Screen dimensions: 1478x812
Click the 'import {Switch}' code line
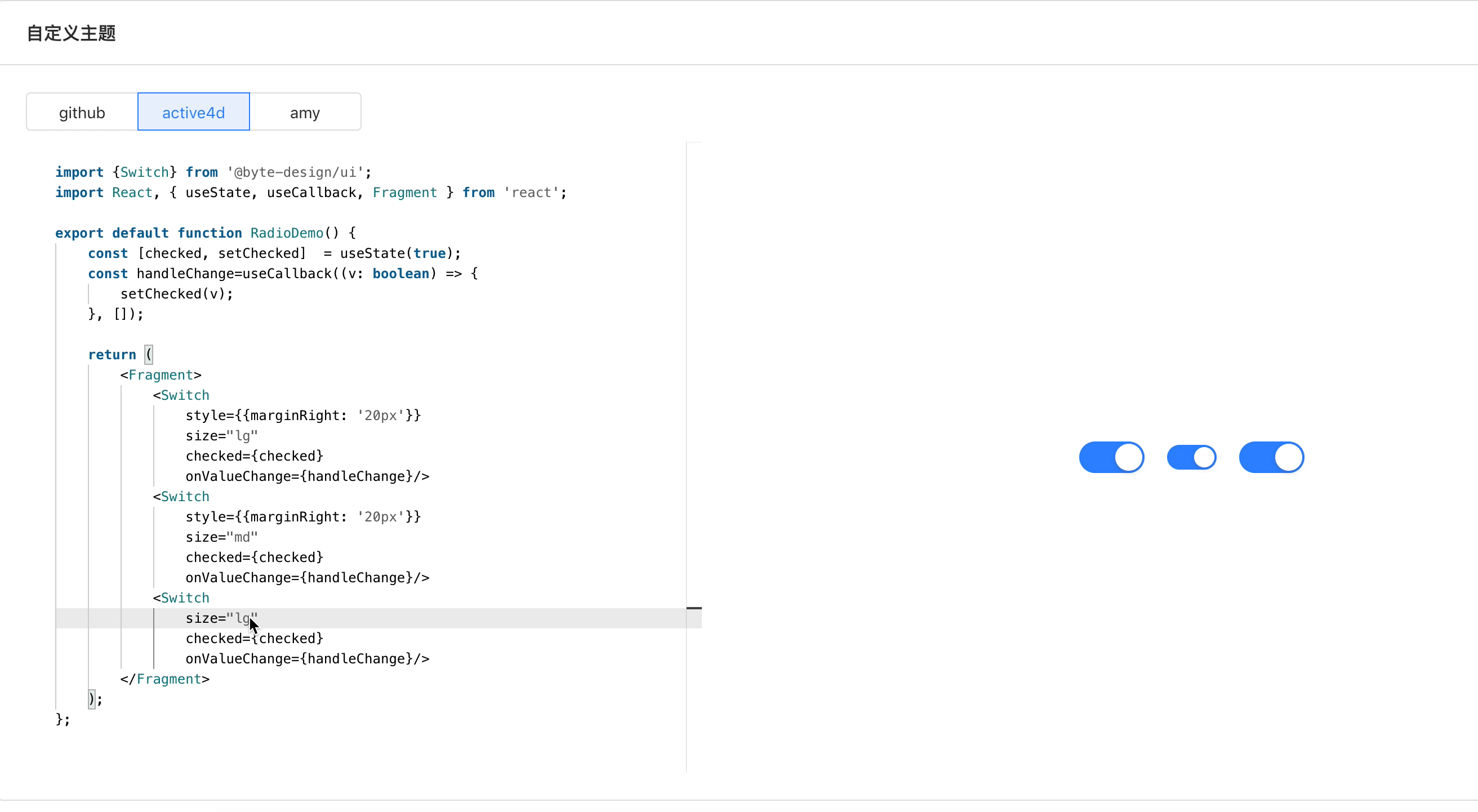213,172
